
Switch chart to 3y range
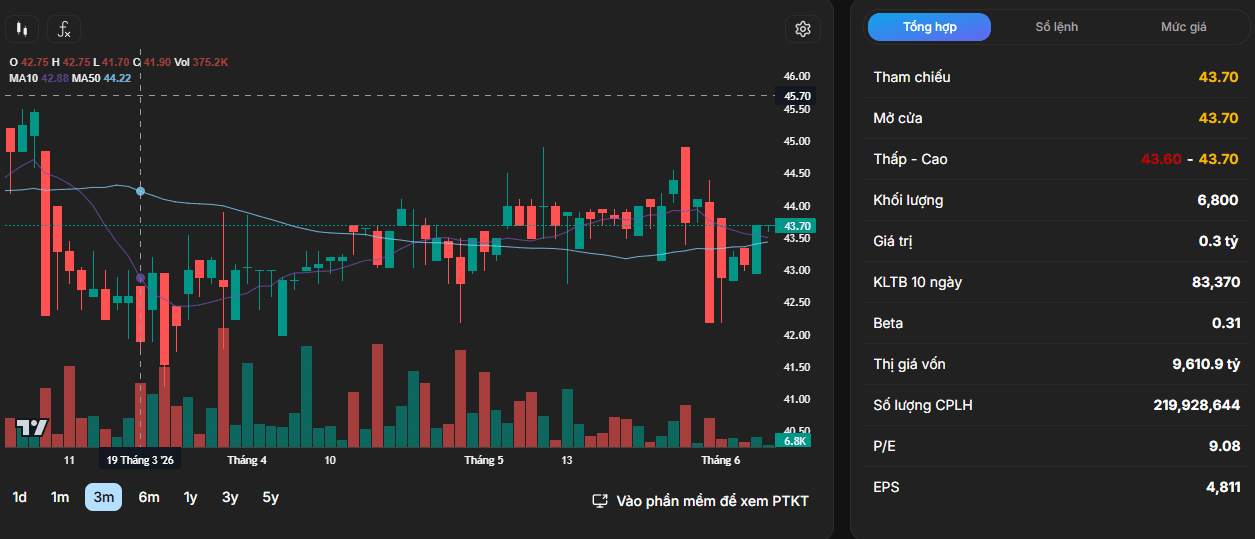click(x=230, y=497)
